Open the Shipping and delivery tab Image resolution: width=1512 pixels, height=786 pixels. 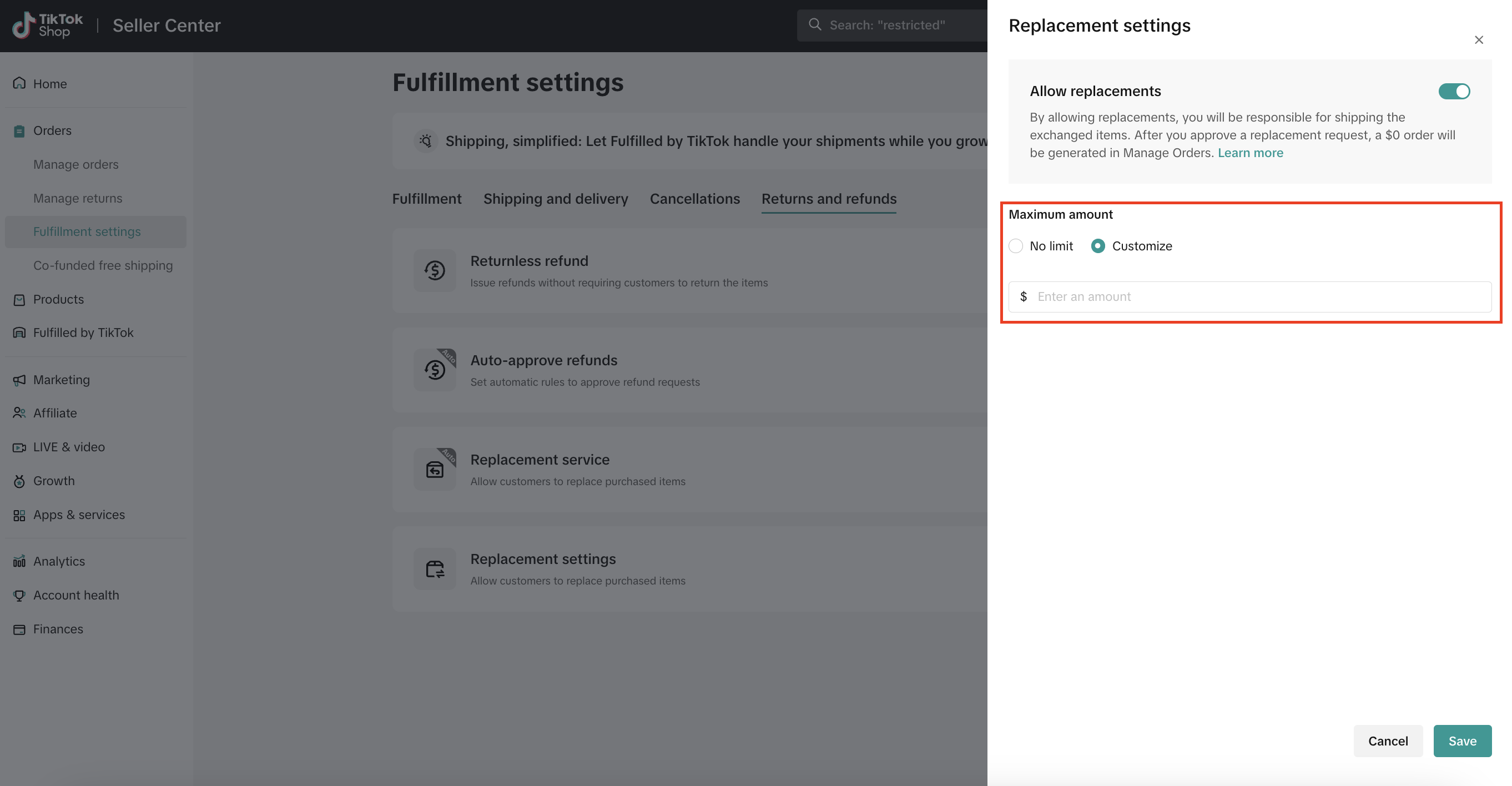[x=555, y=199]
